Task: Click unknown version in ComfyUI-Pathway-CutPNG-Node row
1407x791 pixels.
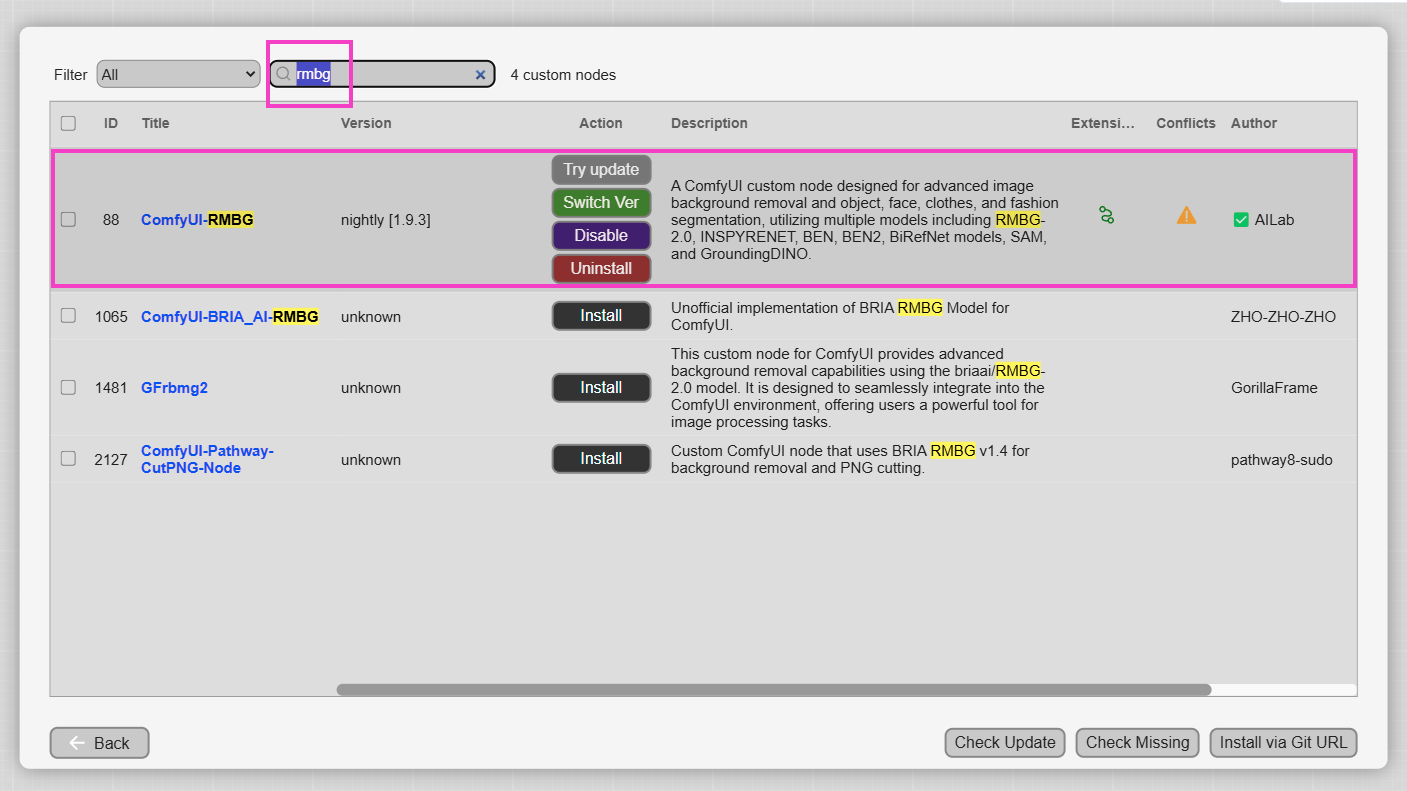Action: (x=371, y=460)
